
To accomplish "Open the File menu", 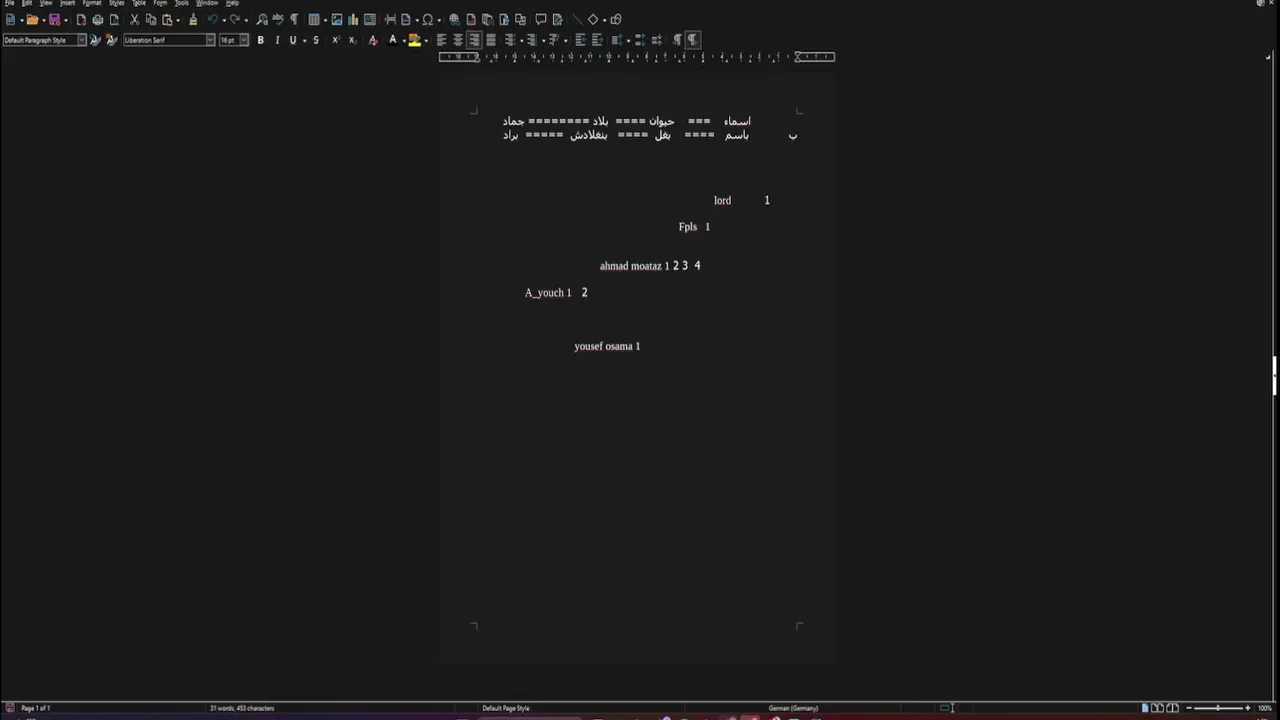I will [9, 3].
